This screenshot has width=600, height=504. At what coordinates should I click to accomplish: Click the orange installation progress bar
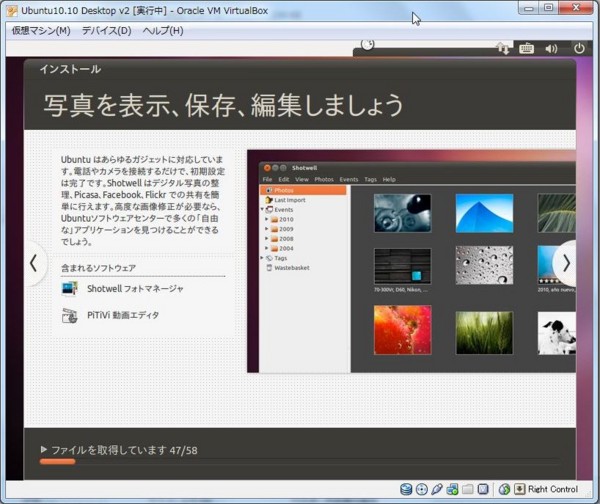pyautogui.click(x=57, y=462)
